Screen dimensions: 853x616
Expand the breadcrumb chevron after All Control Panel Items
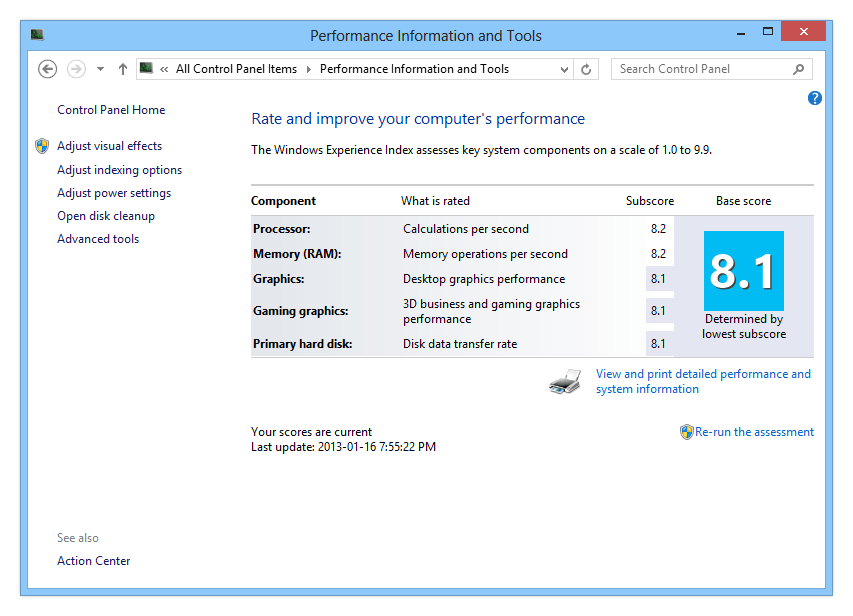coord(308,69)
